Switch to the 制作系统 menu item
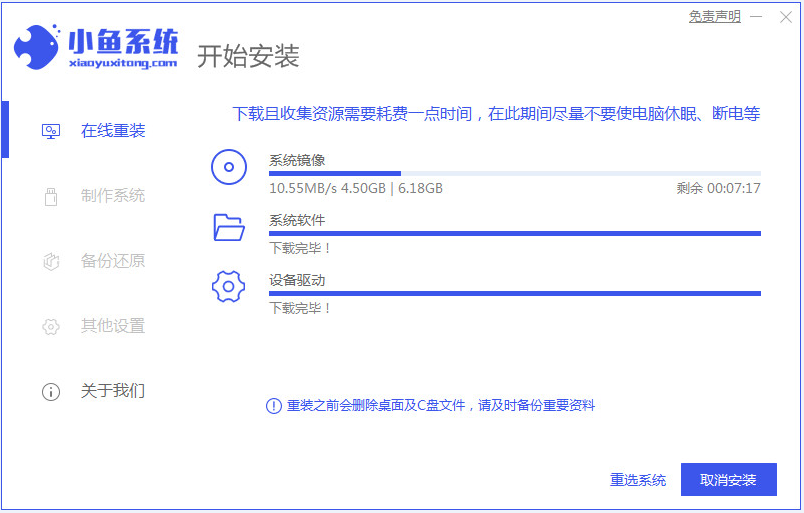Screen dimensions: 804x513 (112, 196)
